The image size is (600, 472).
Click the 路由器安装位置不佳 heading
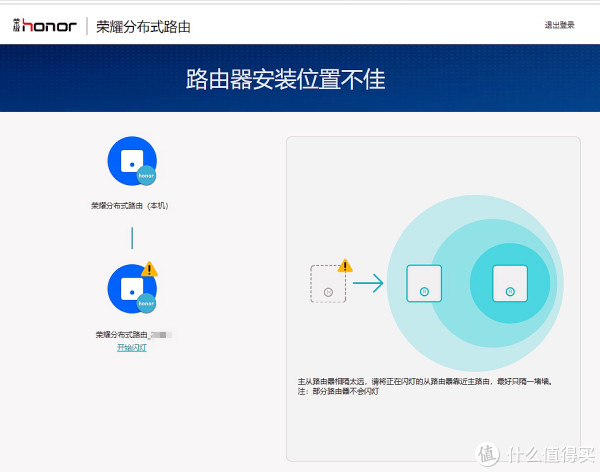(x=286, y=79)
